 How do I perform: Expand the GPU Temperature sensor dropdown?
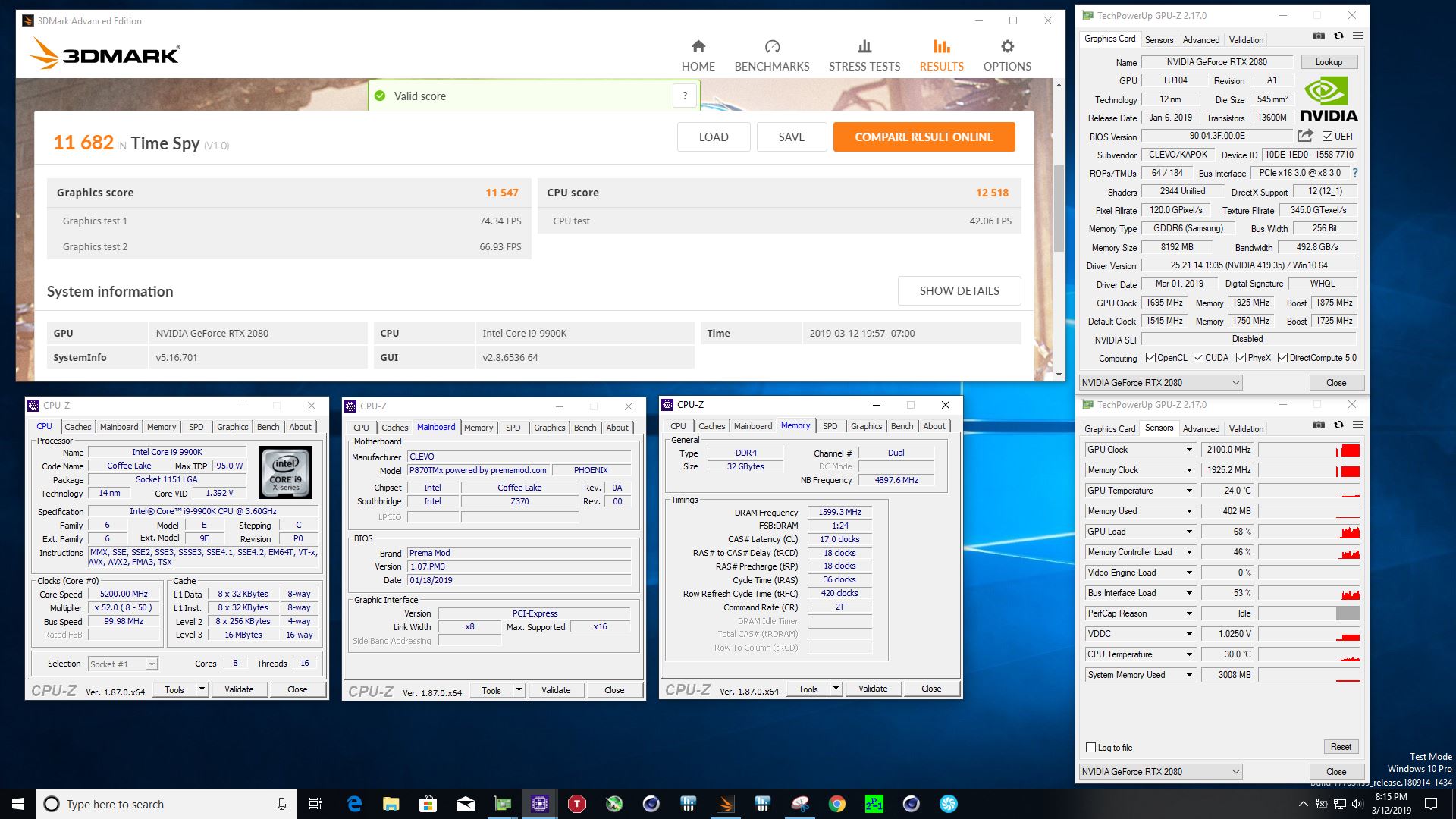(x=1189, y=491)
